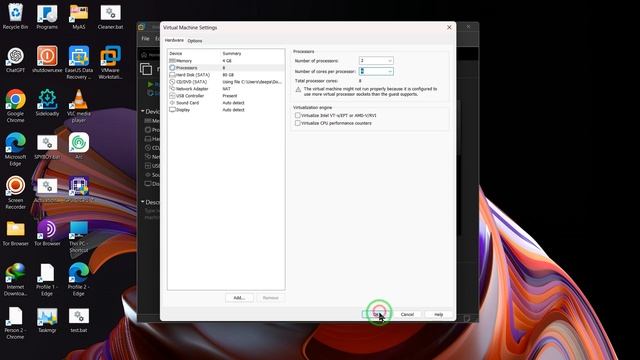Open the yellow Tor Browser folder
This screenshot has width=640, height=360.
point(15,233)
